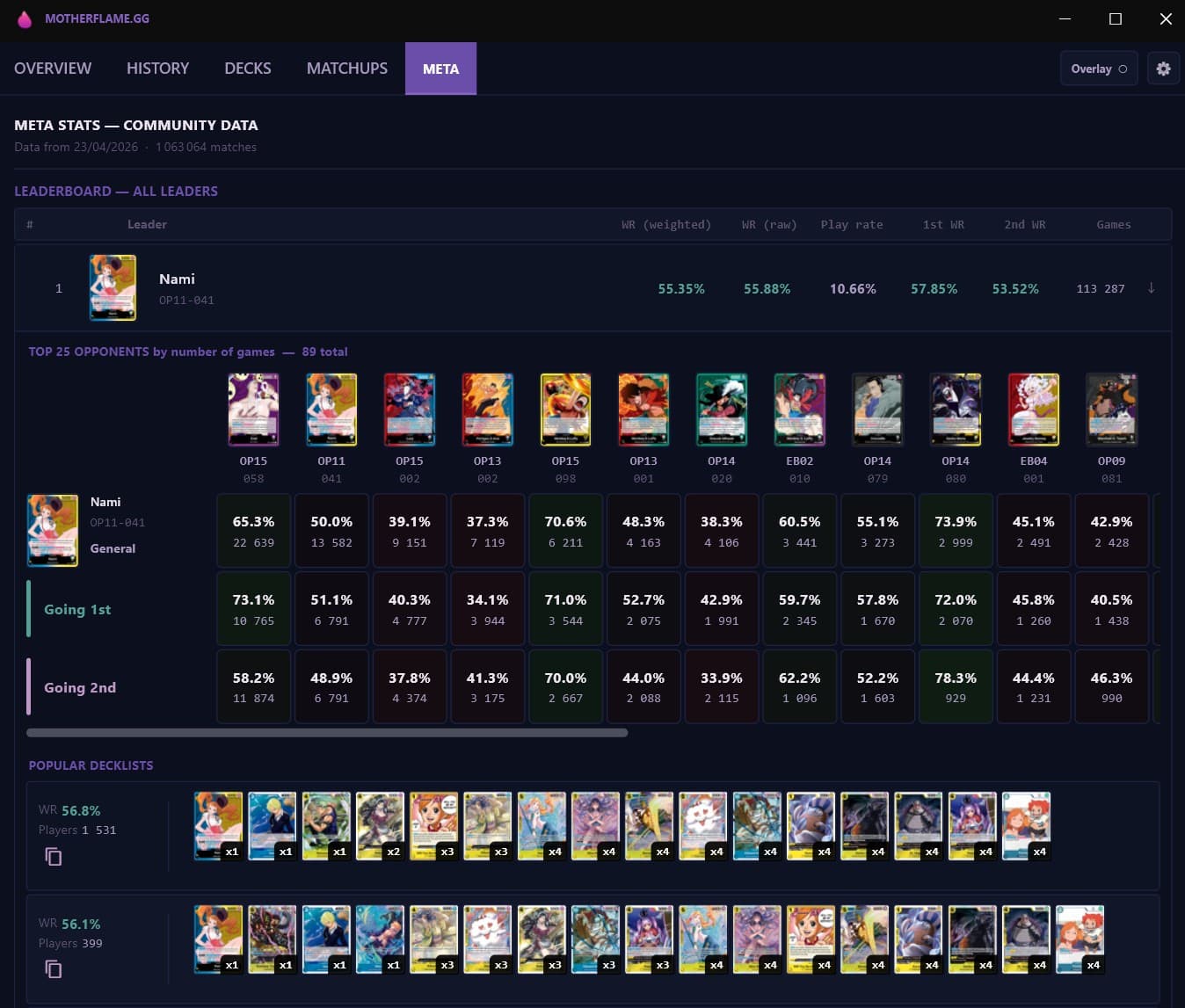Copy the 56.1% win rate decklist
1185x1008 pixels.
(x=54, y=968)
